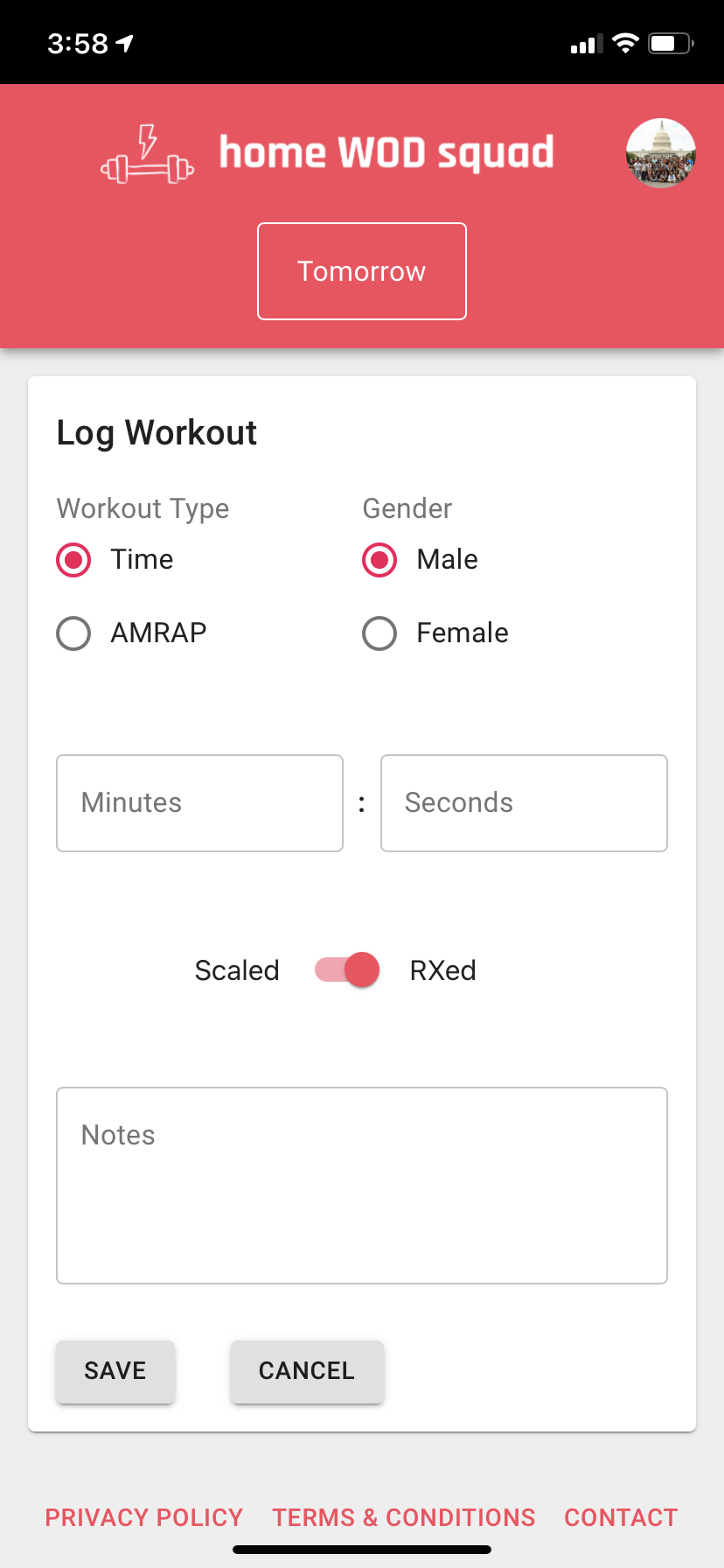Open the profile picture in the header
The height and width of the screenshot is (1568, 724).
[660, 153]
